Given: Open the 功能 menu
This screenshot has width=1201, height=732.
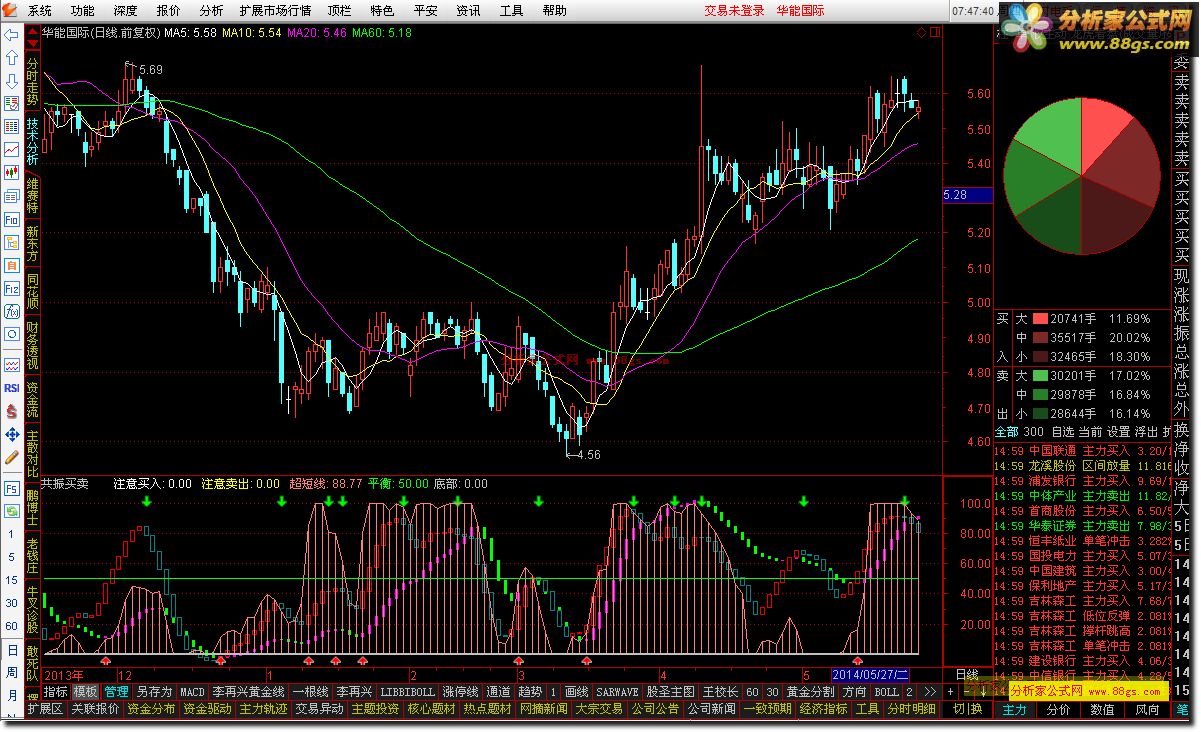Looking at the screenshot, I should (x=83, y=10).
